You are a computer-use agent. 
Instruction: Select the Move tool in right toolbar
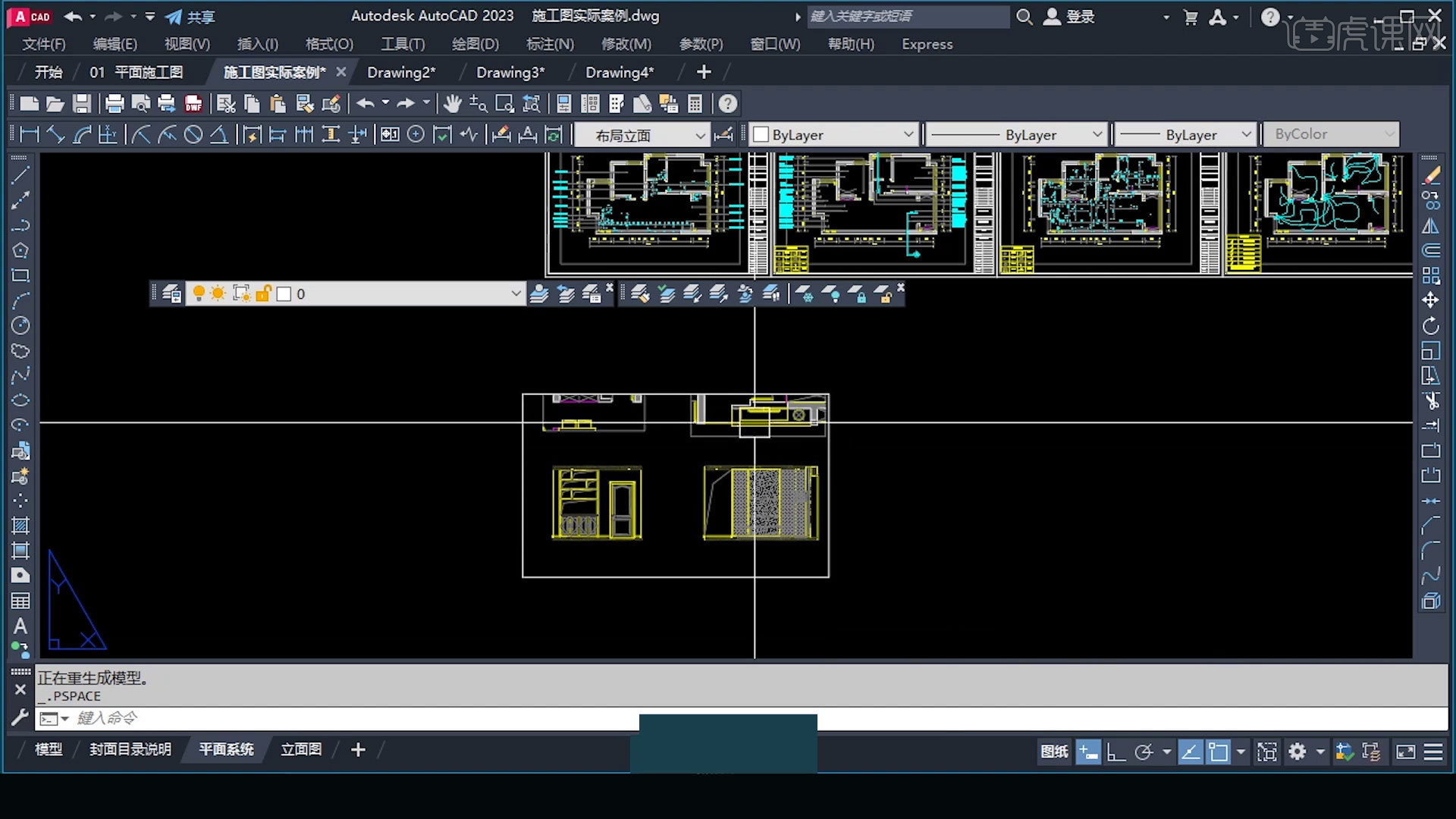[x=1430, y=300]
